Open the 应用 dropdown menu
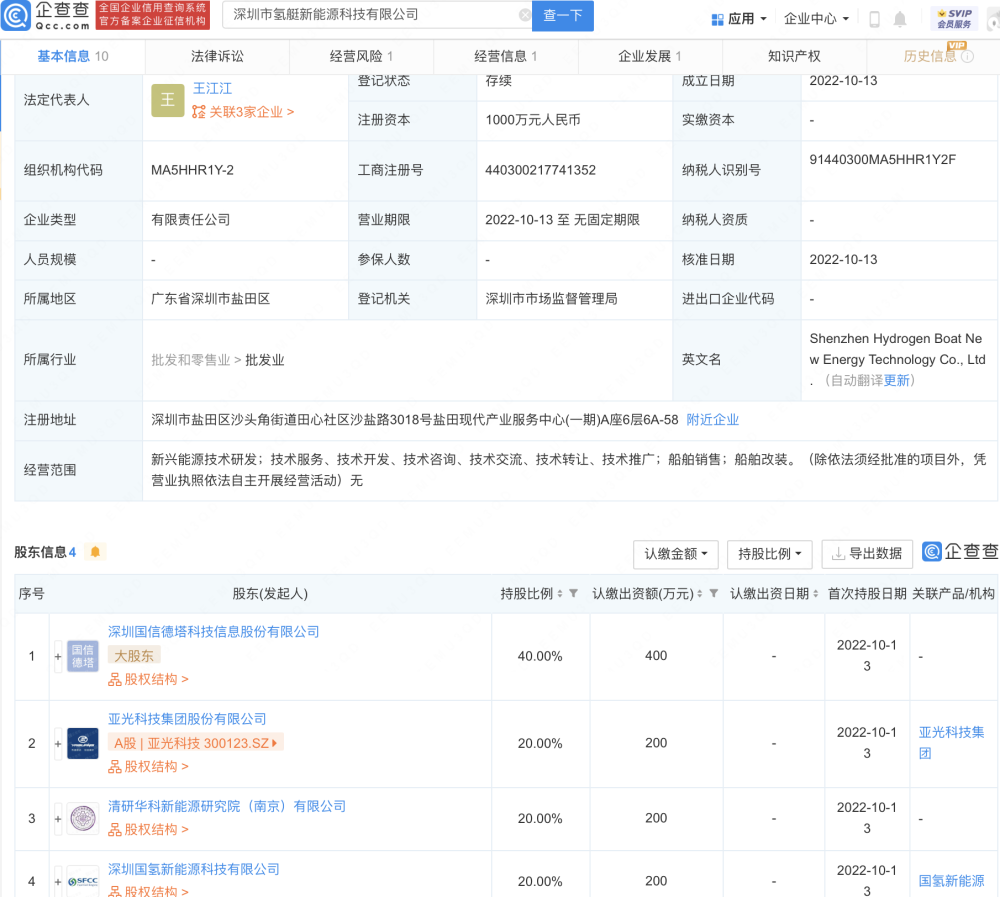The width and height of the screenshot is (1000, 897). pyautogui.click(x=739, y=19)
